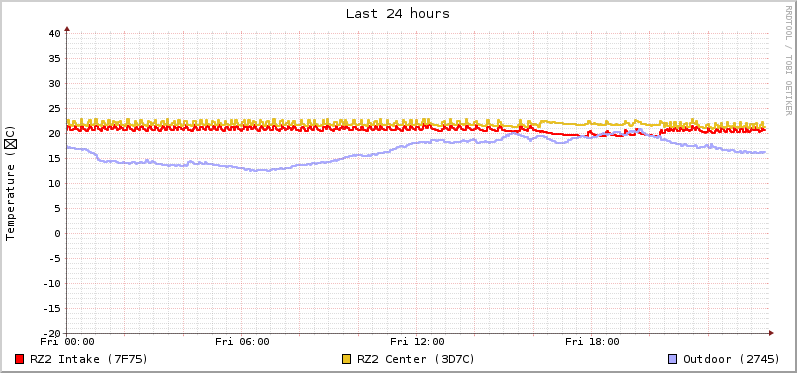Image resolution: width=797 pixels, height=373 pixels.
Task: Select the RZ2 Center (3D7C) legend label
Action: tap(416, 359)
